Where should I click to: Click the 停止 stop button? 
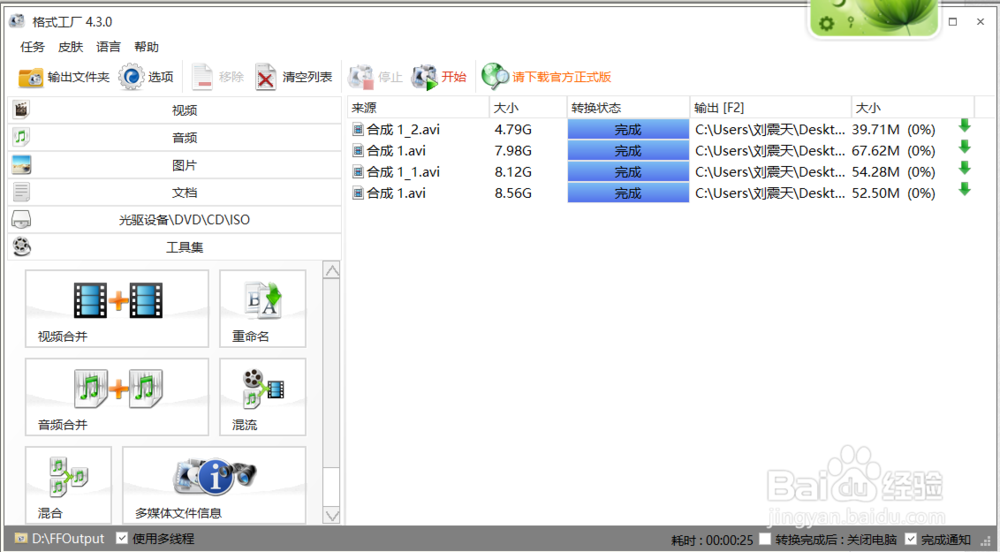pyautogui.click(x=375, y=77)
